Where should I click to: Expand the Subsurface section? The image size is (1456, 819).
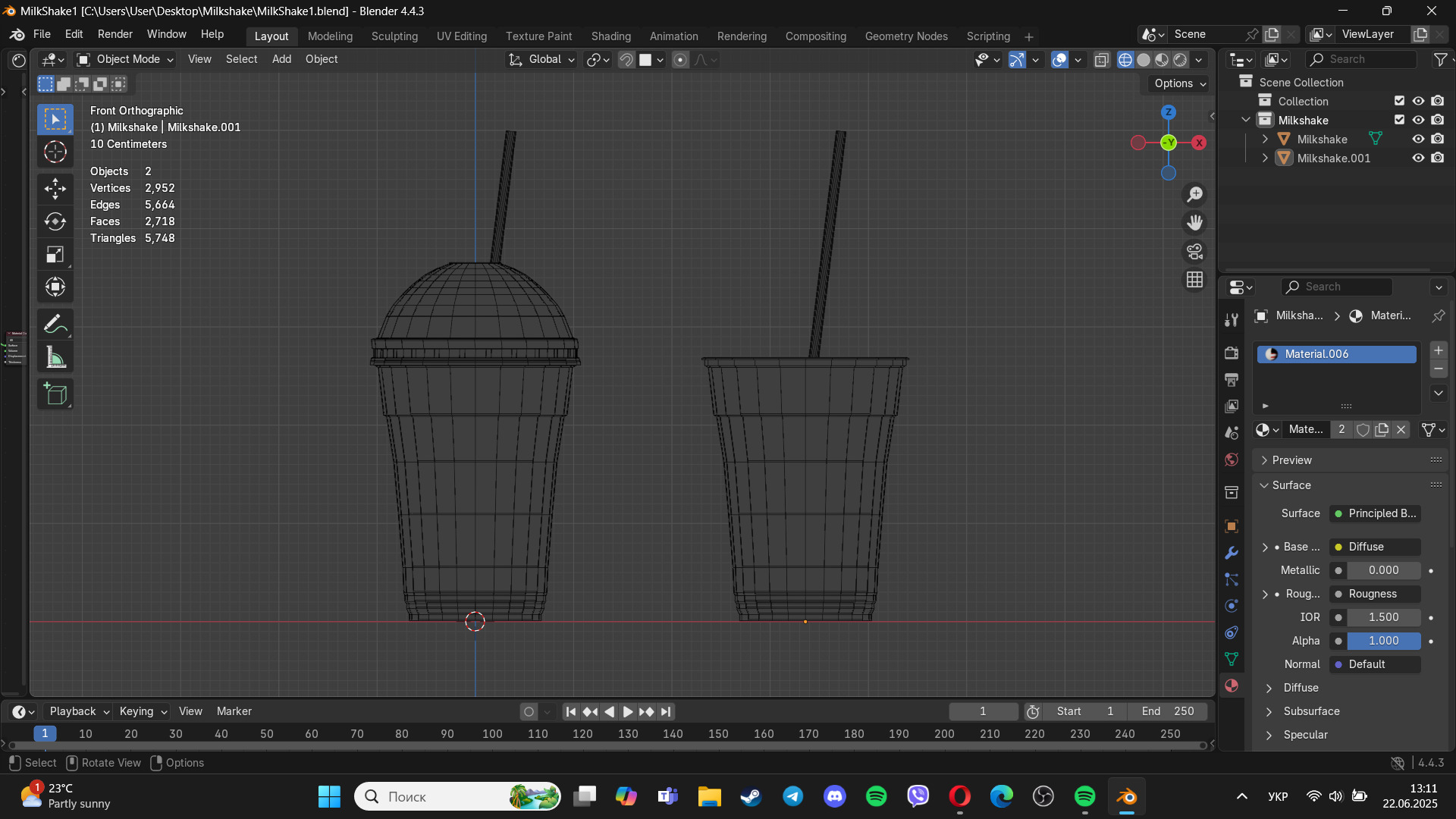coord(1312,711)
